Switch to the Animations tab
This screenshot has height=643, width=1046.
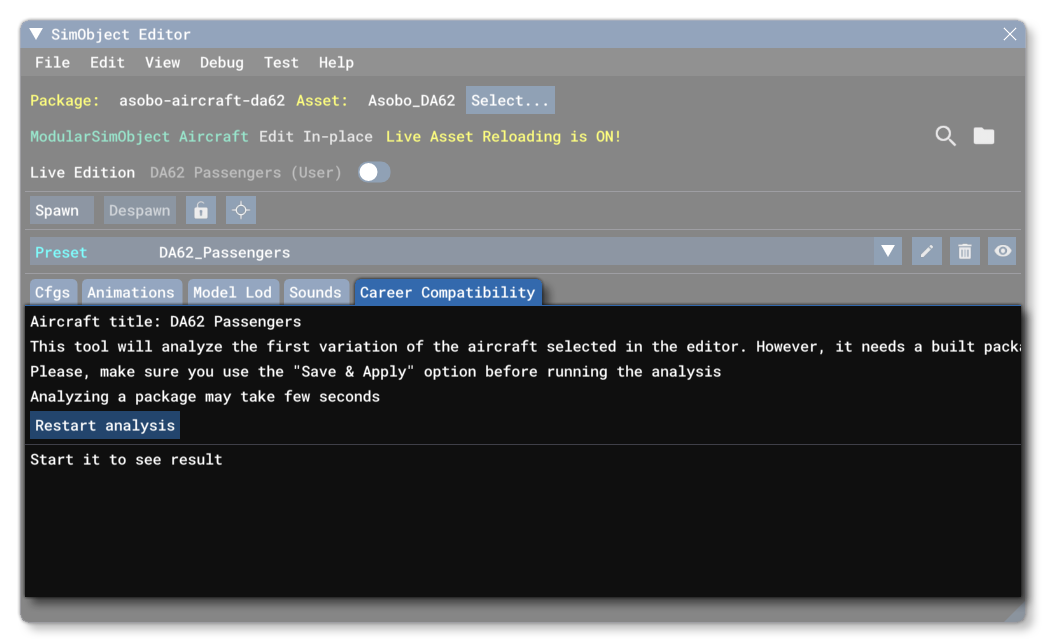(x=131, y=292)
